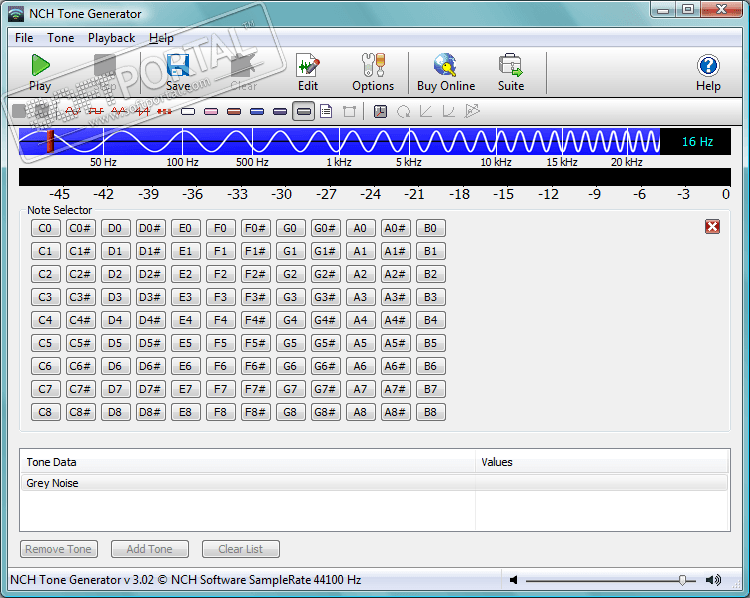Click the loud speaker icon in status bar

pyautogui.click(x=713, y=580)
